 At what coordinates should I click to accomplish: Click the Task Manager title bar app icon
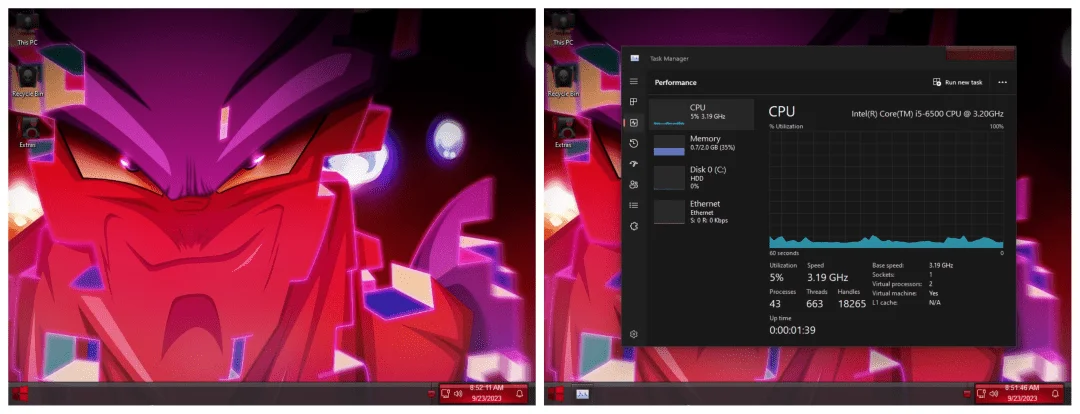tap(634, 59)
